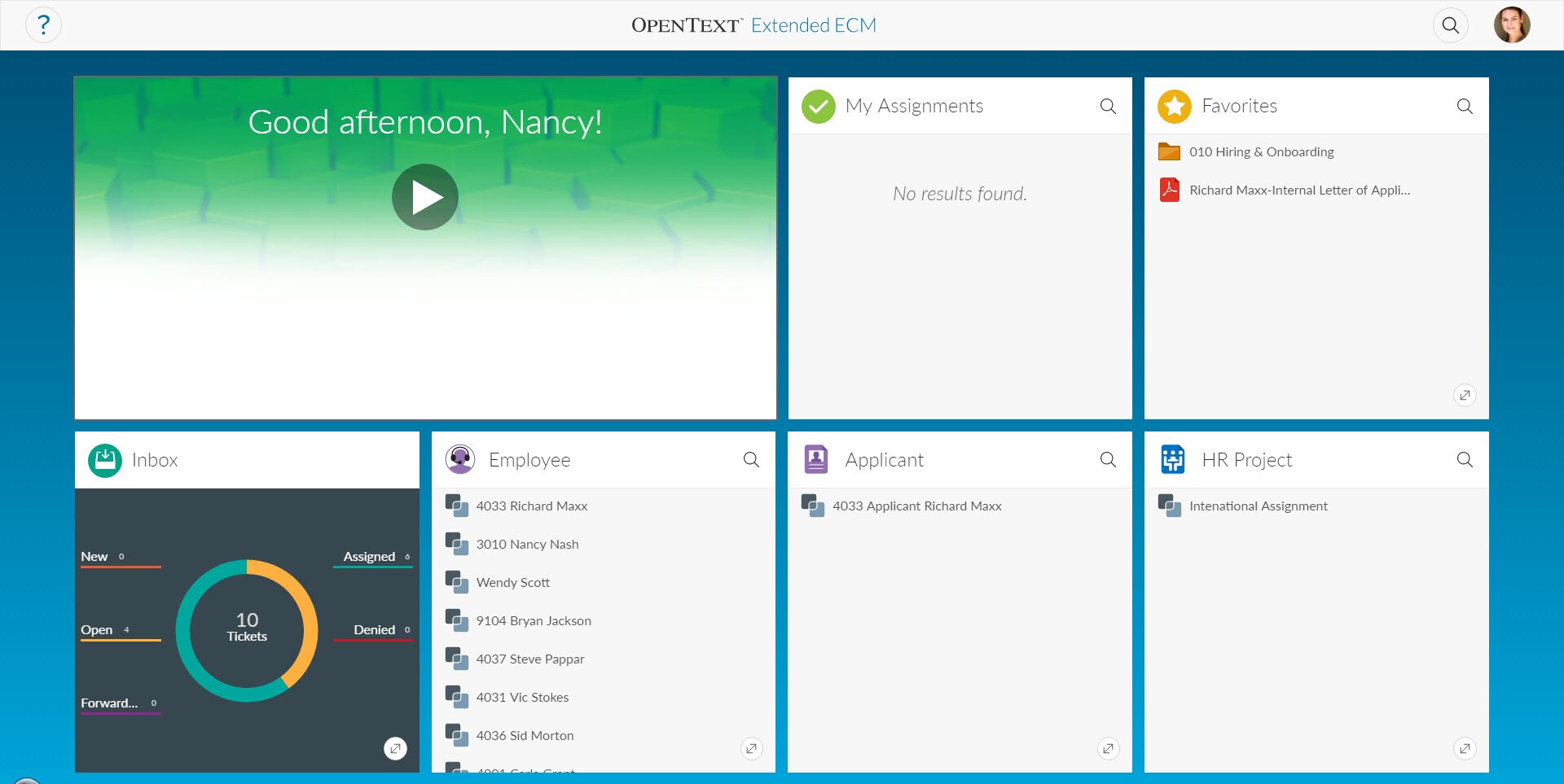1564x784 pixels.
Task: Click the My Assignments green checkmark icon
Action: pos(819,106)
